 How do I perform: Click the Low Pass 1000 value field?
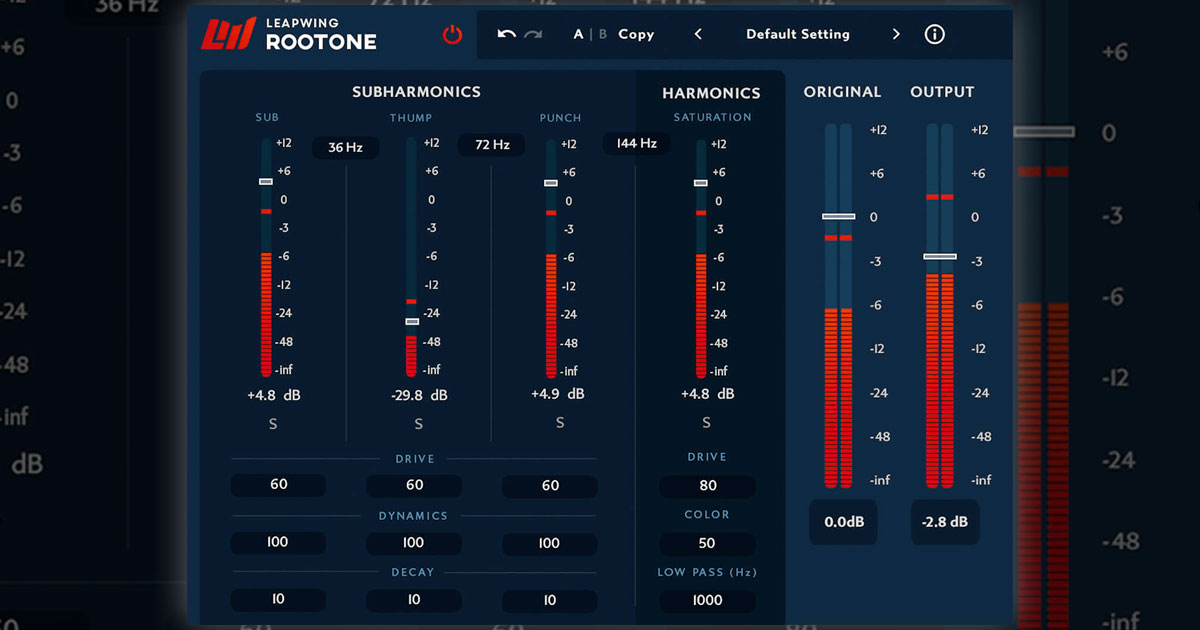coord(707,601)
